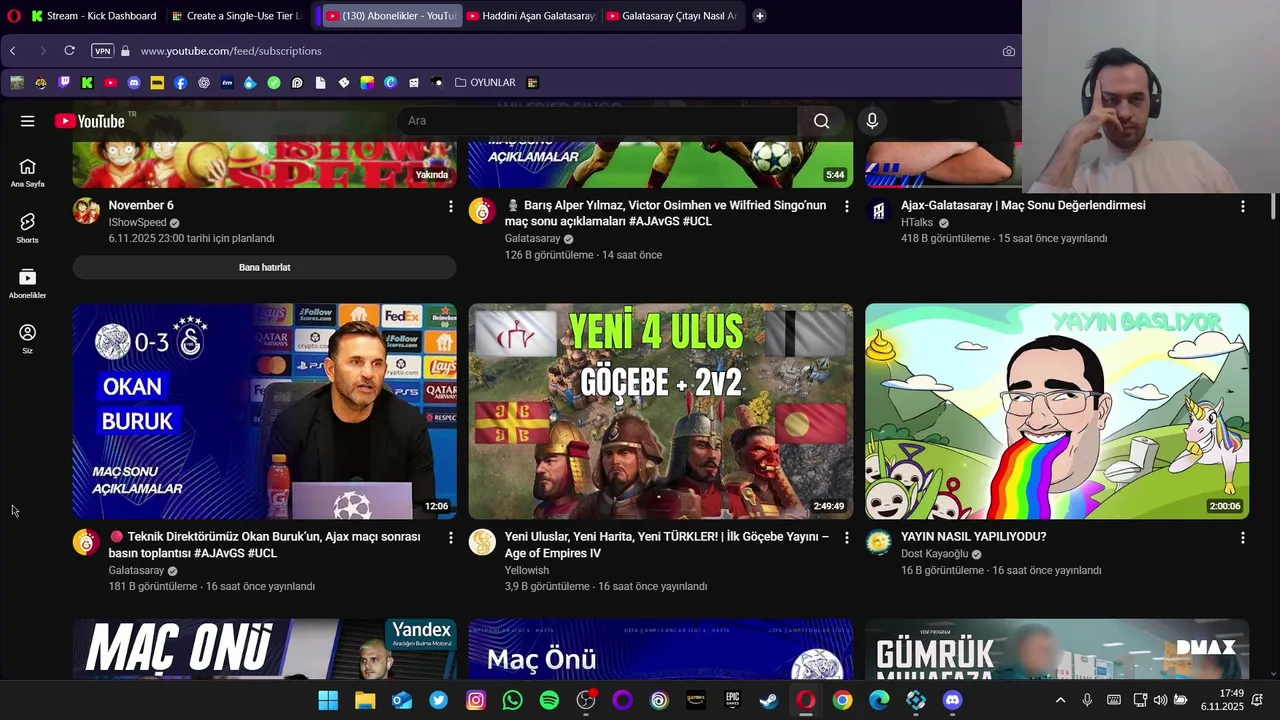Open Ajax-Galatasaray Maç Sonu Değerlendirmesi title
Image resolution: width=1280 pixels, height=720 pixels.
click(1023, 205)
